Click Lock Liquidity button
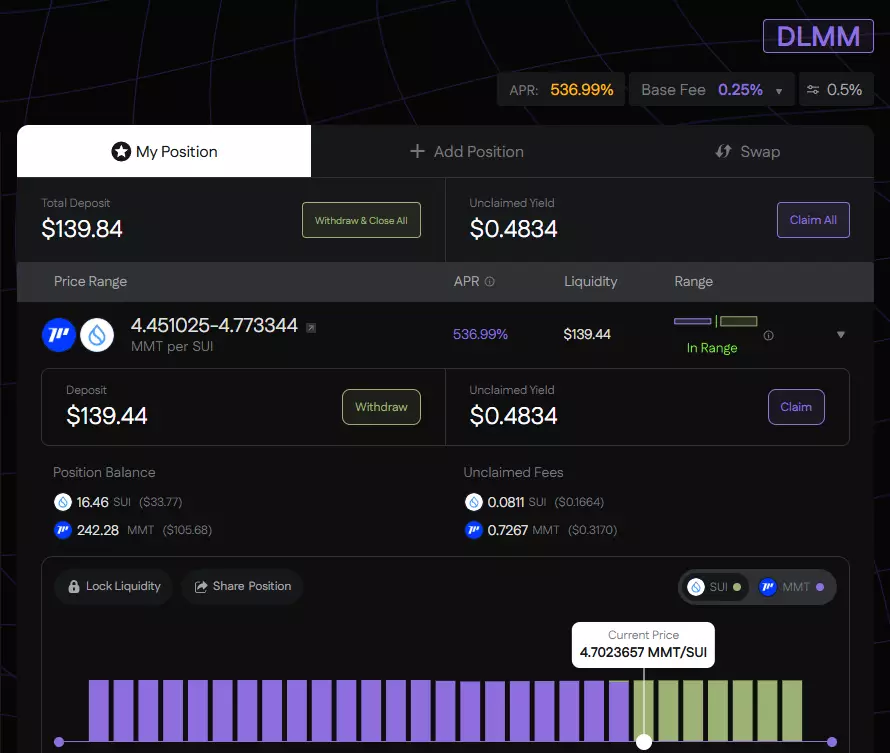This screenshot has width=890, height=753. (x=114, y=586)
